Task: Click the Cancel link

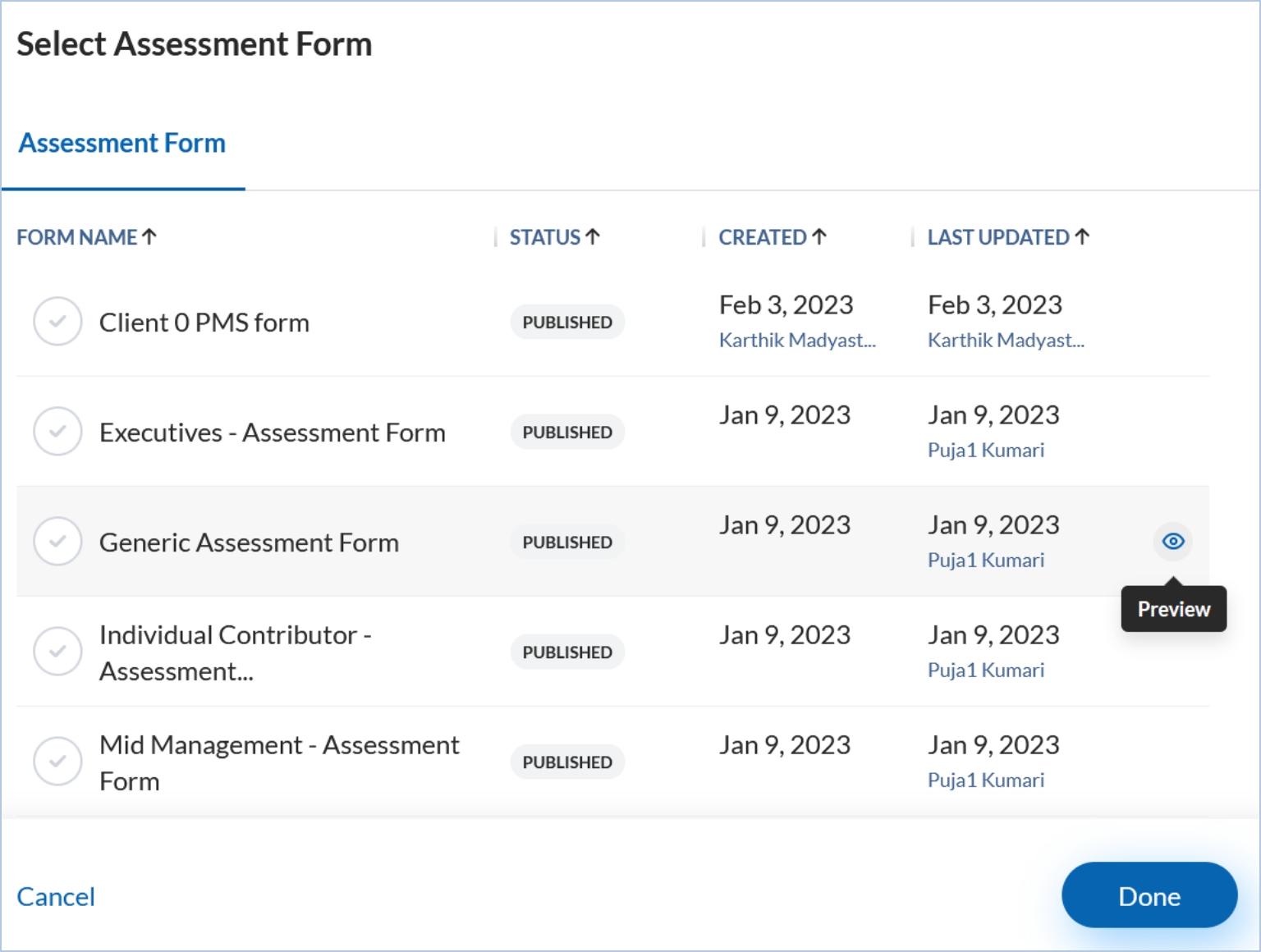Action: 56,897
